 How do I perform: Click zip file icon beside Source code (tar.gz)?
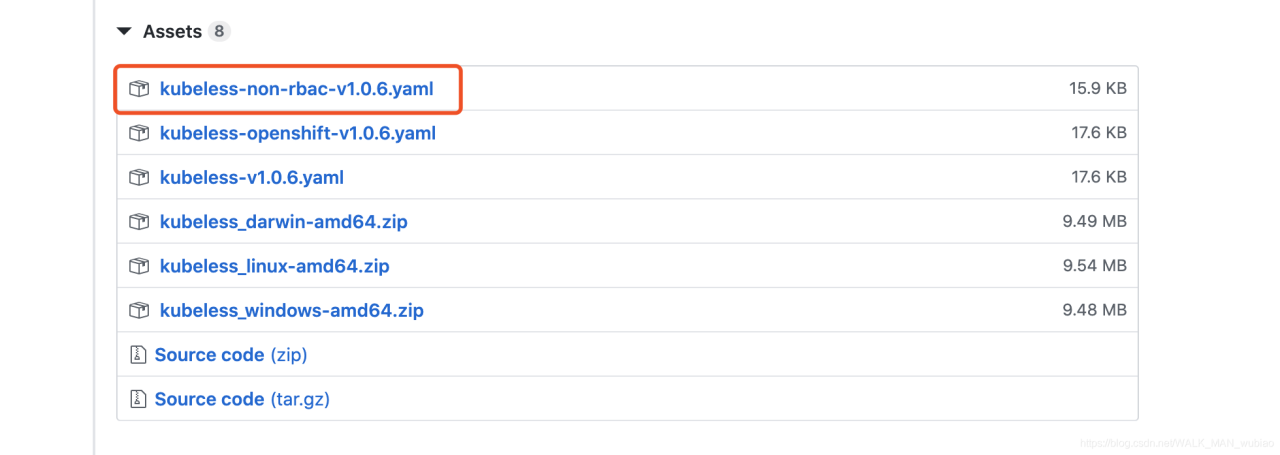point(138,399)
